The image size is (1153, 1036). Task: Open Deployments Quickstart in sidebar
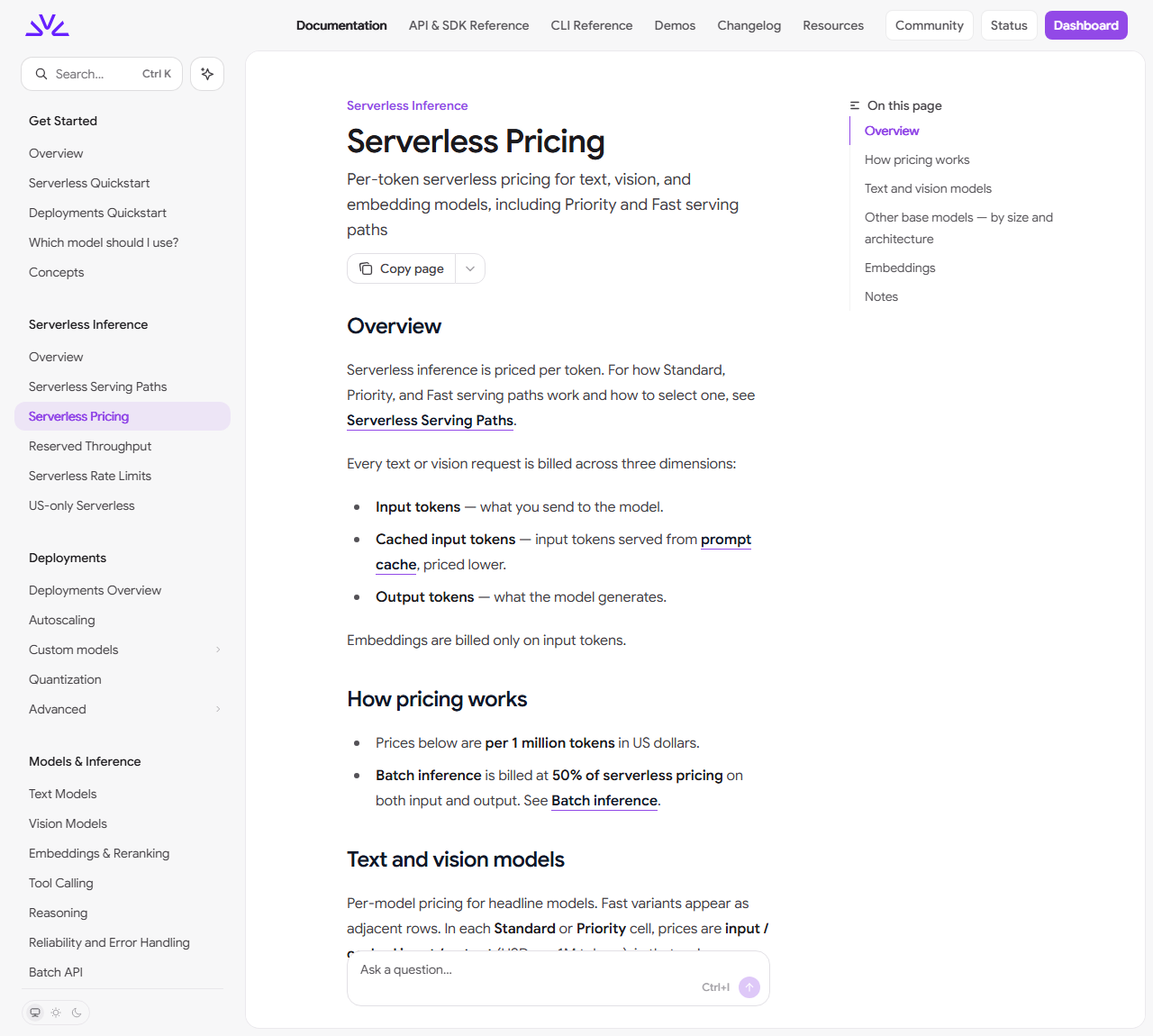[123, 213]
